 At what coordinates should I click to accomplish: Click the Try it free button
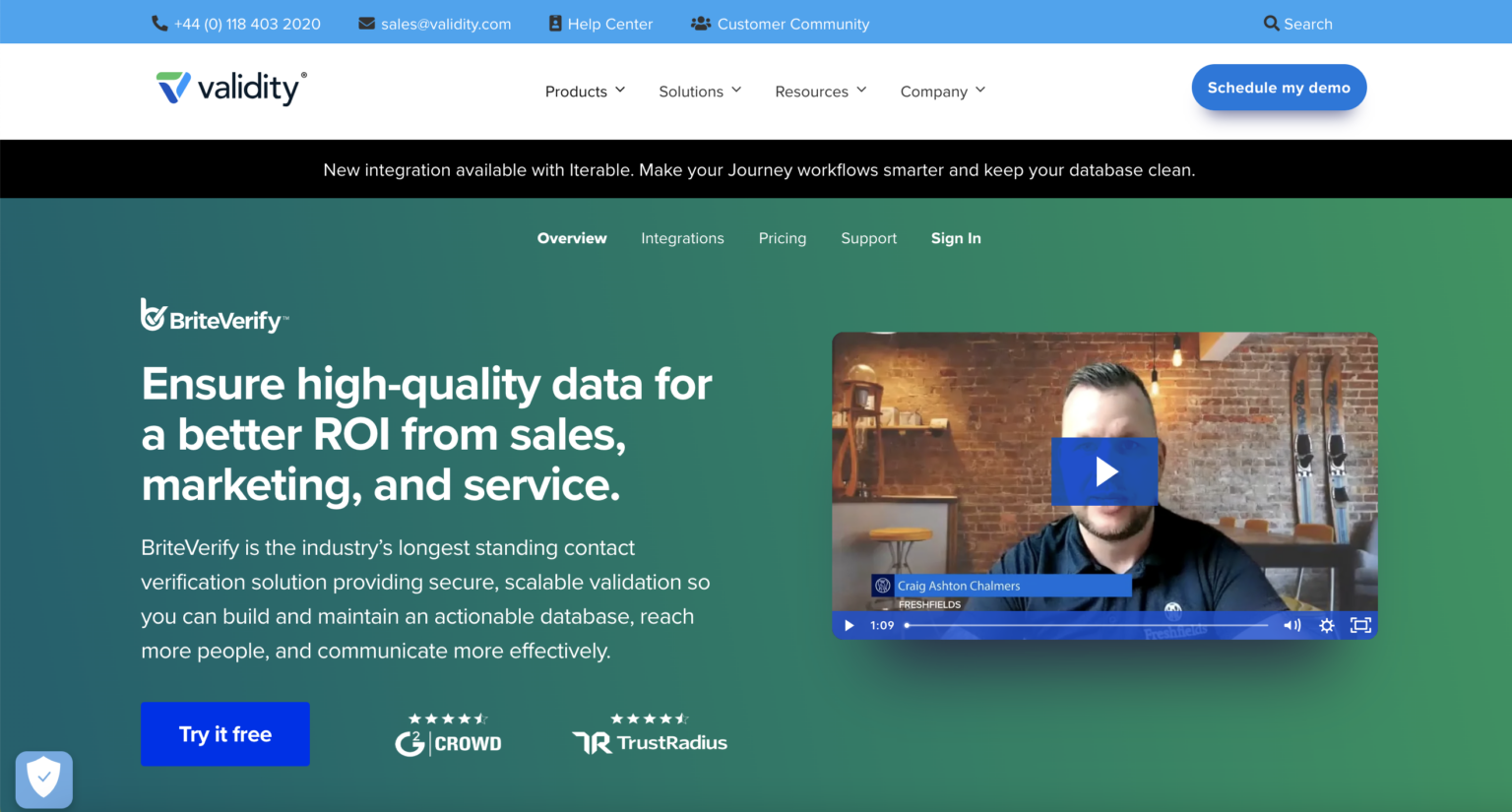[x=225, y=734]
